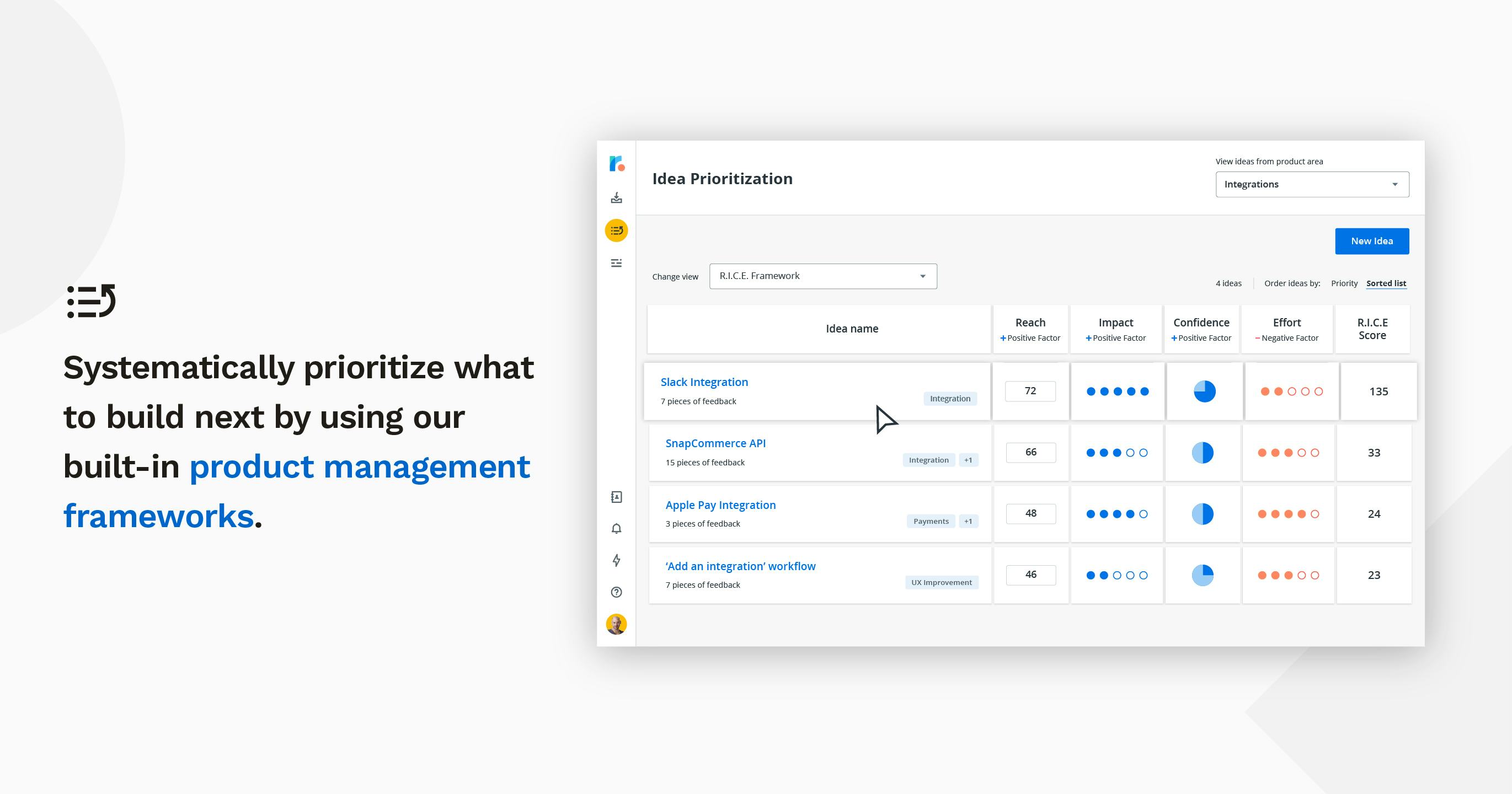Open the highlighted prioritization list sidebar icon

tap(616, 230)
